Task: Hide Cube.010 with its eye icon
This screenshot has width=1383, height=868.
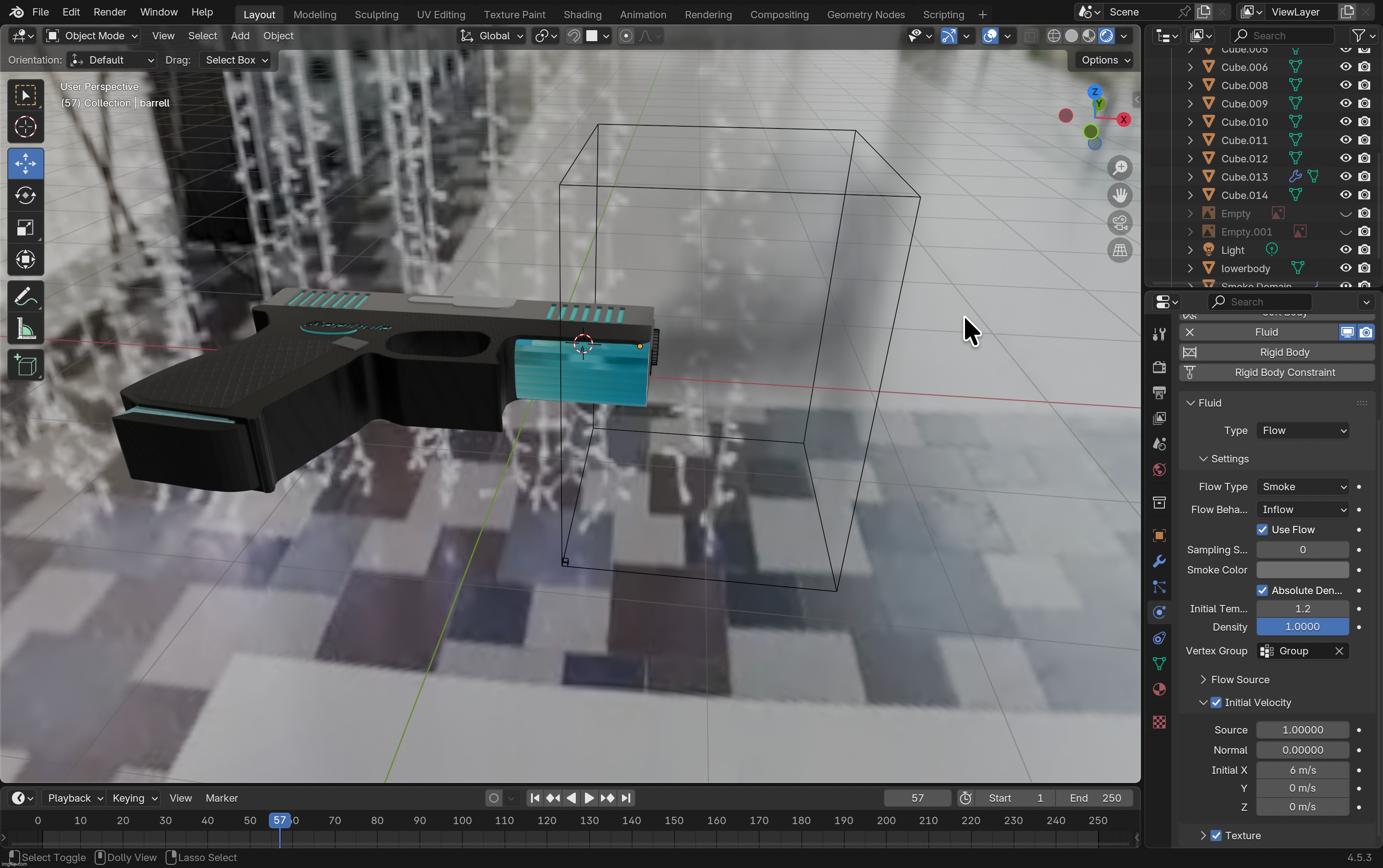Action: coord(1345,122)
